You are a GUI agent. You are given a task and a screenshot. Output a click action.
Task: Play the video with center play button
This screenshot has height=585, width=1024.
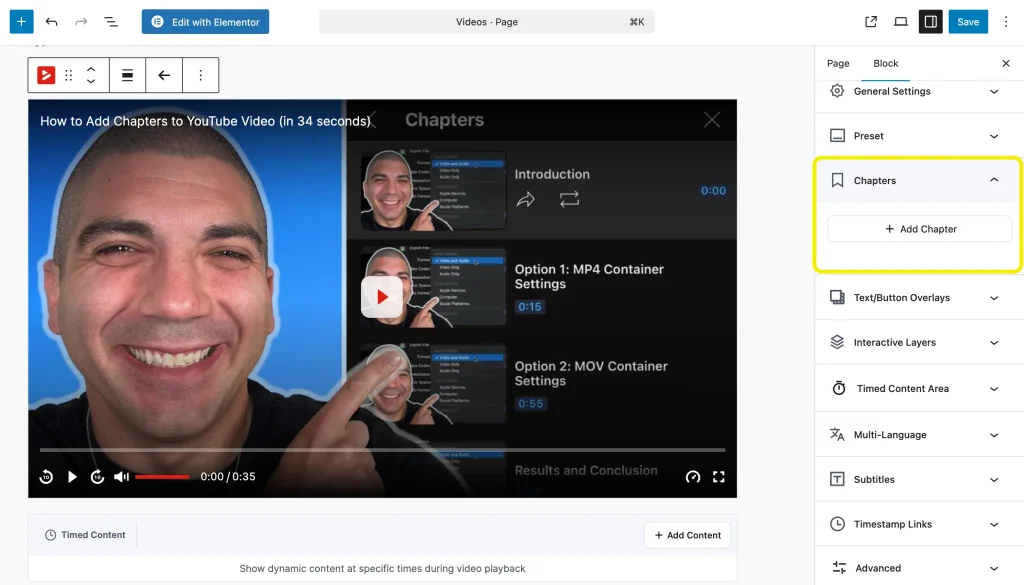(x=382, y=297)
